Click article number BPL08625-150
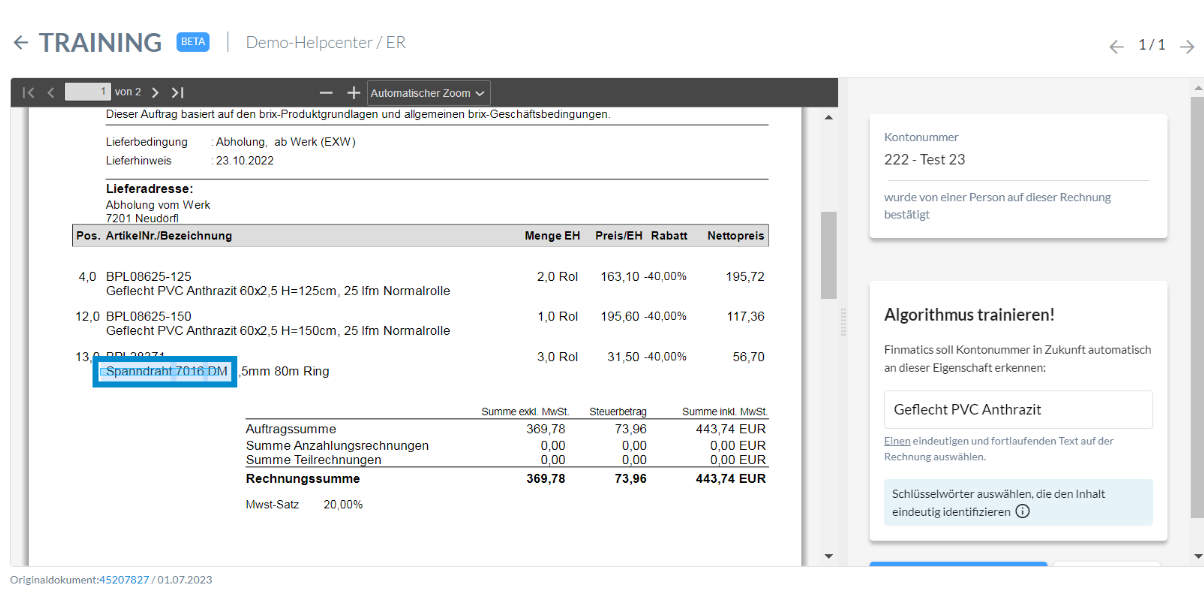 click(x=148, y=317)
